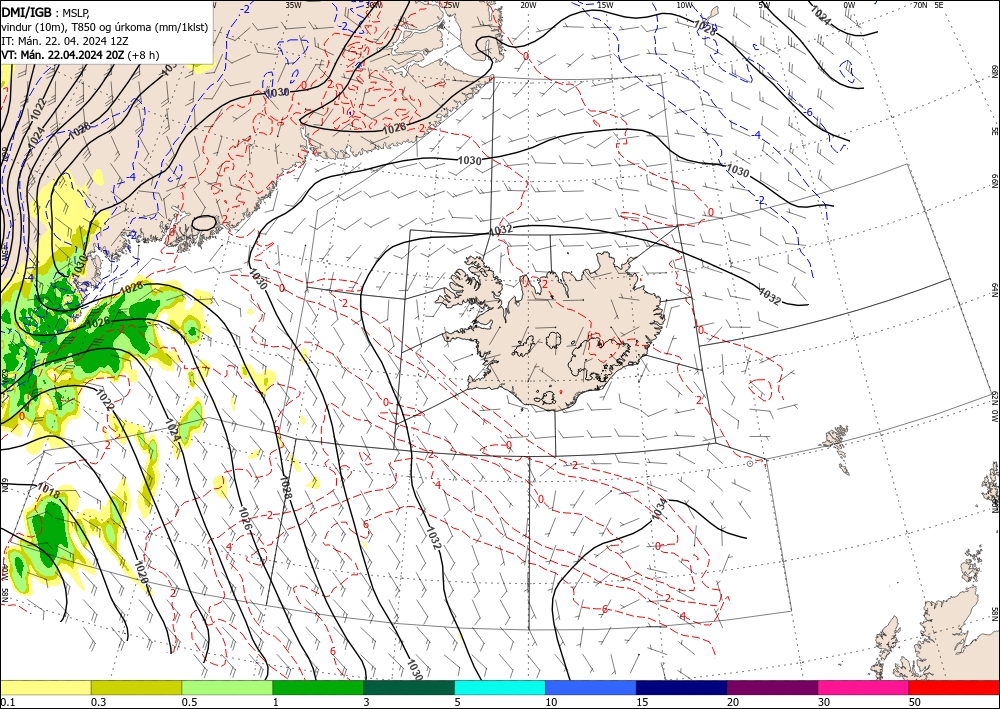Click the '70N' label at top edge
1000x709 pixels.
click(x=920, y=5)
